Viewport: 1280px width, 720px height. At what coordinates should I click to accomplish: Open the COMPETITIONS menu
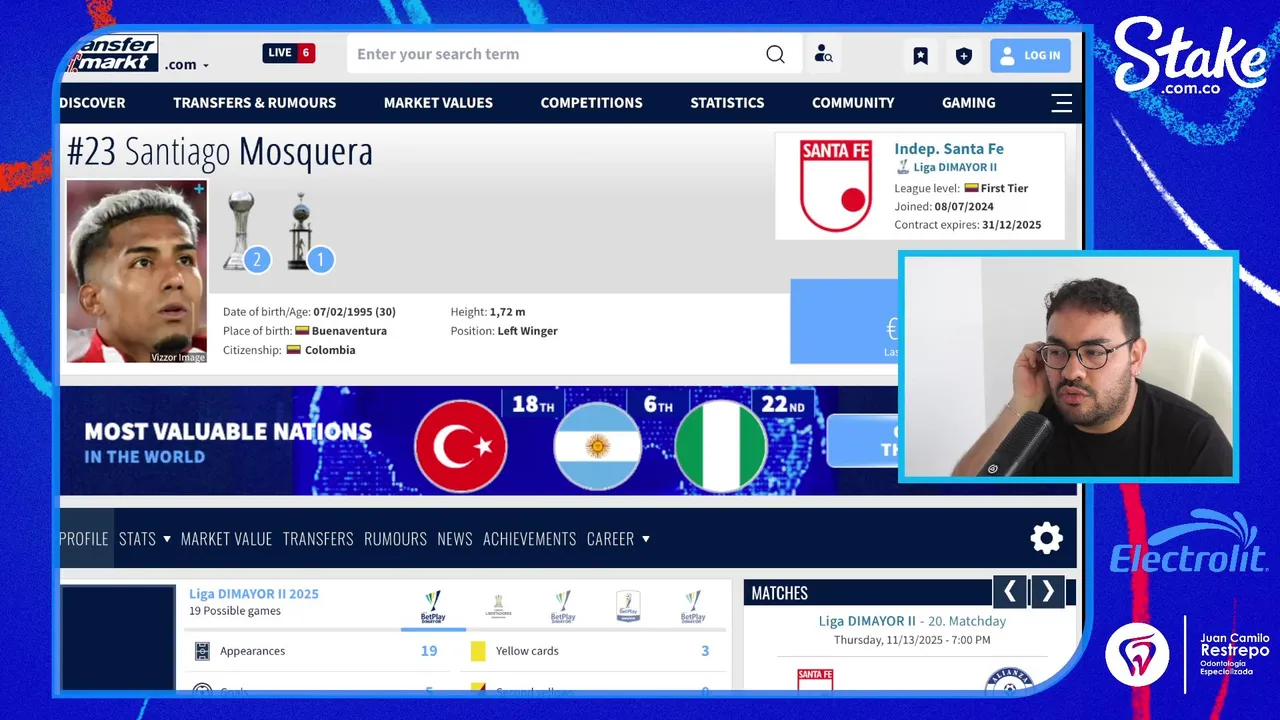pyautogui.click(x=591, y=103)
